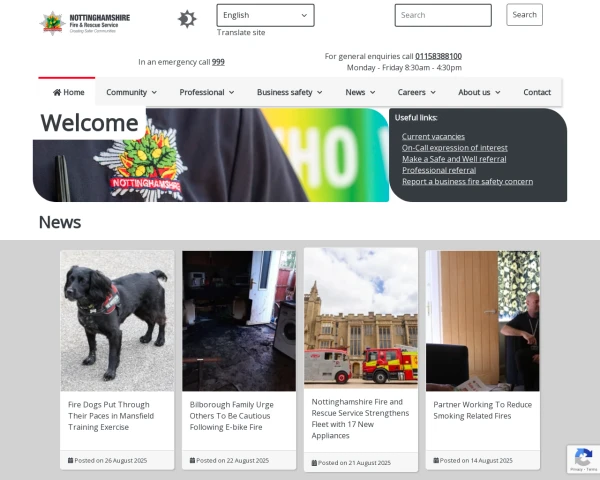Click the reCAPTCHA badge icon

click(x=583, y=459)
